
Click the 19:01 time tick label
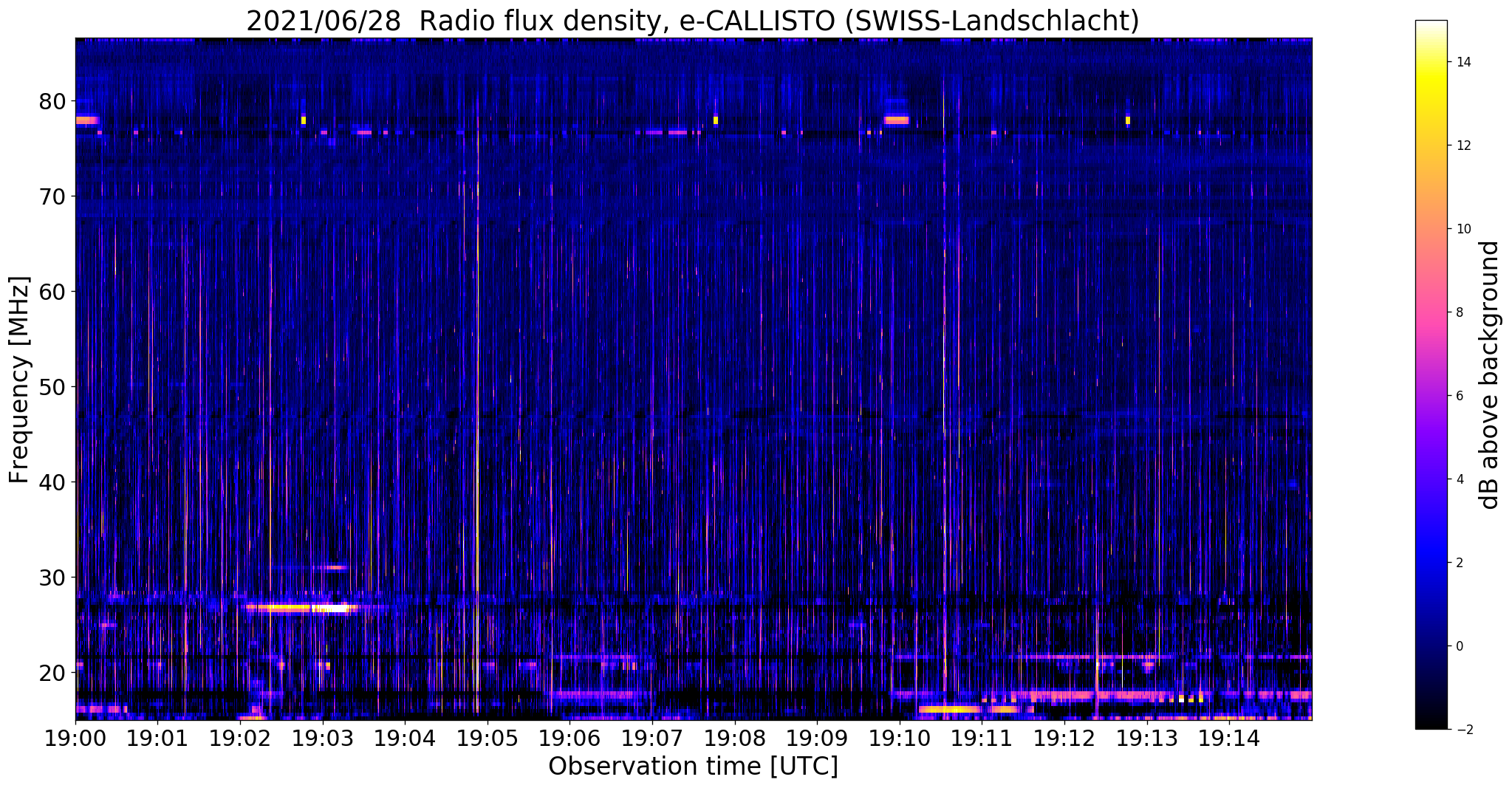point(158,739)
